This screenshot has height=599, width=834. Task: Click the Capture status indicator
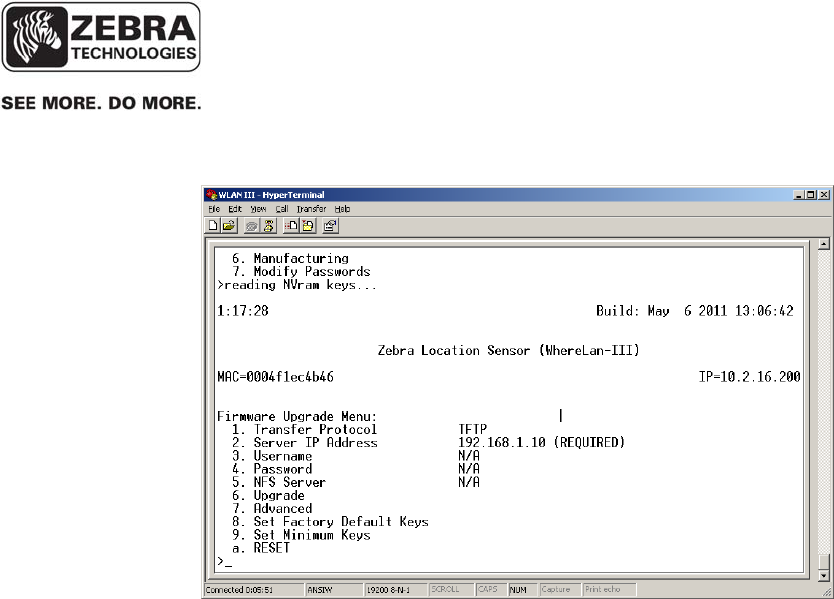[x=560, y=589]
